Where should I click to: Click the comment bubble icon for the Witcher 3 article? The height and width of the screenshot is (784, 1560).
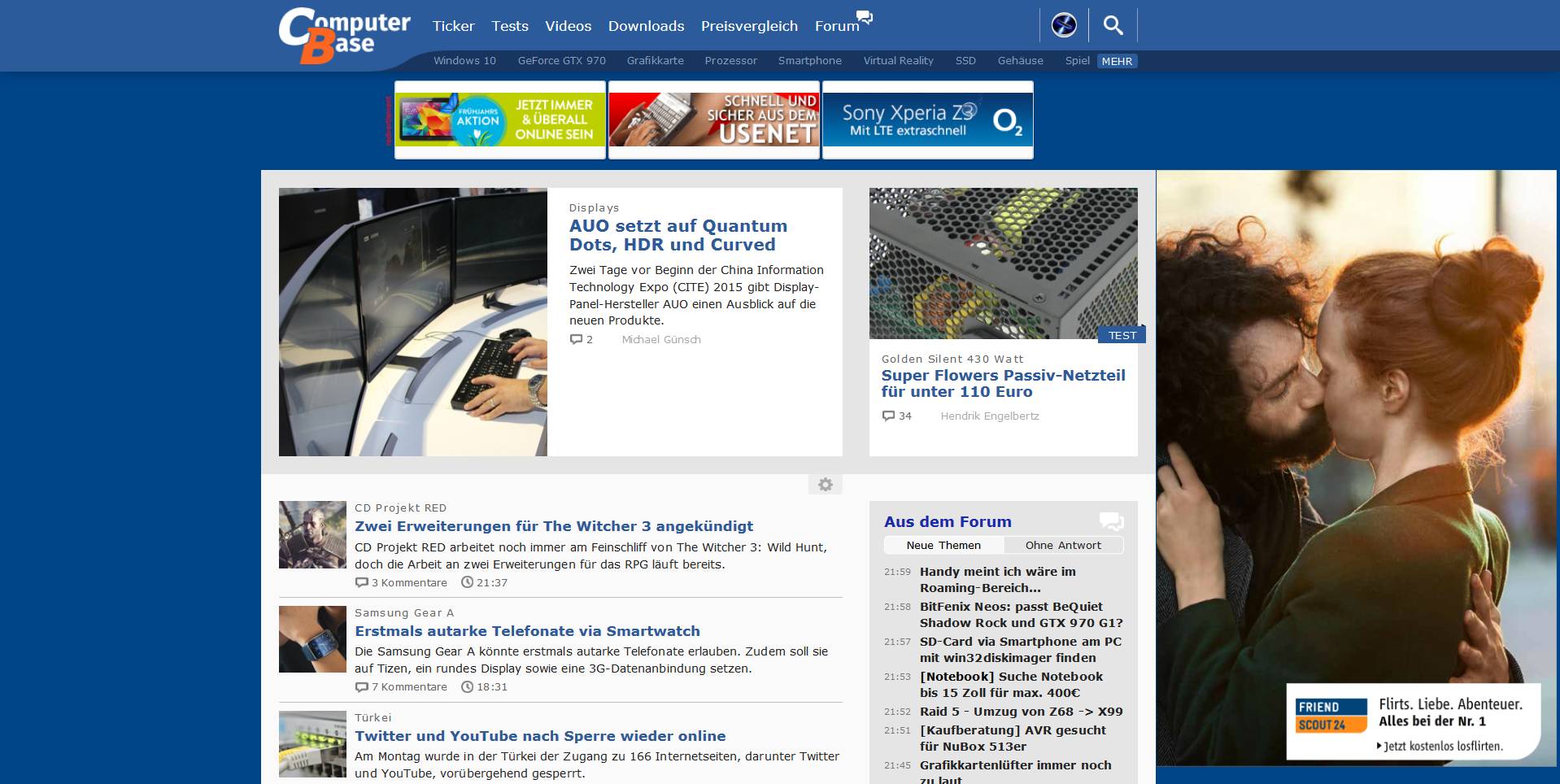(x=361, y=582)
